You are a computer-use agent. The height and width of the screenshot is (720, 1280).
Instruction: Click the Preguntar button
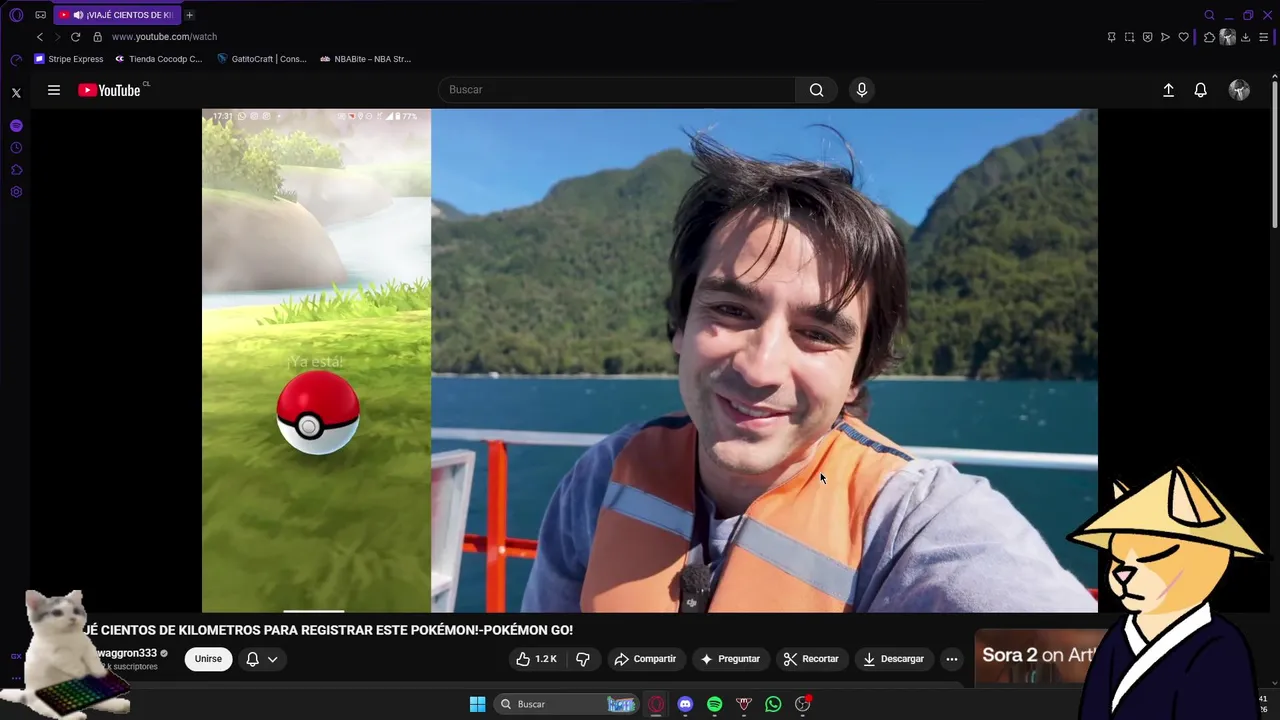[x=730, y=659]
